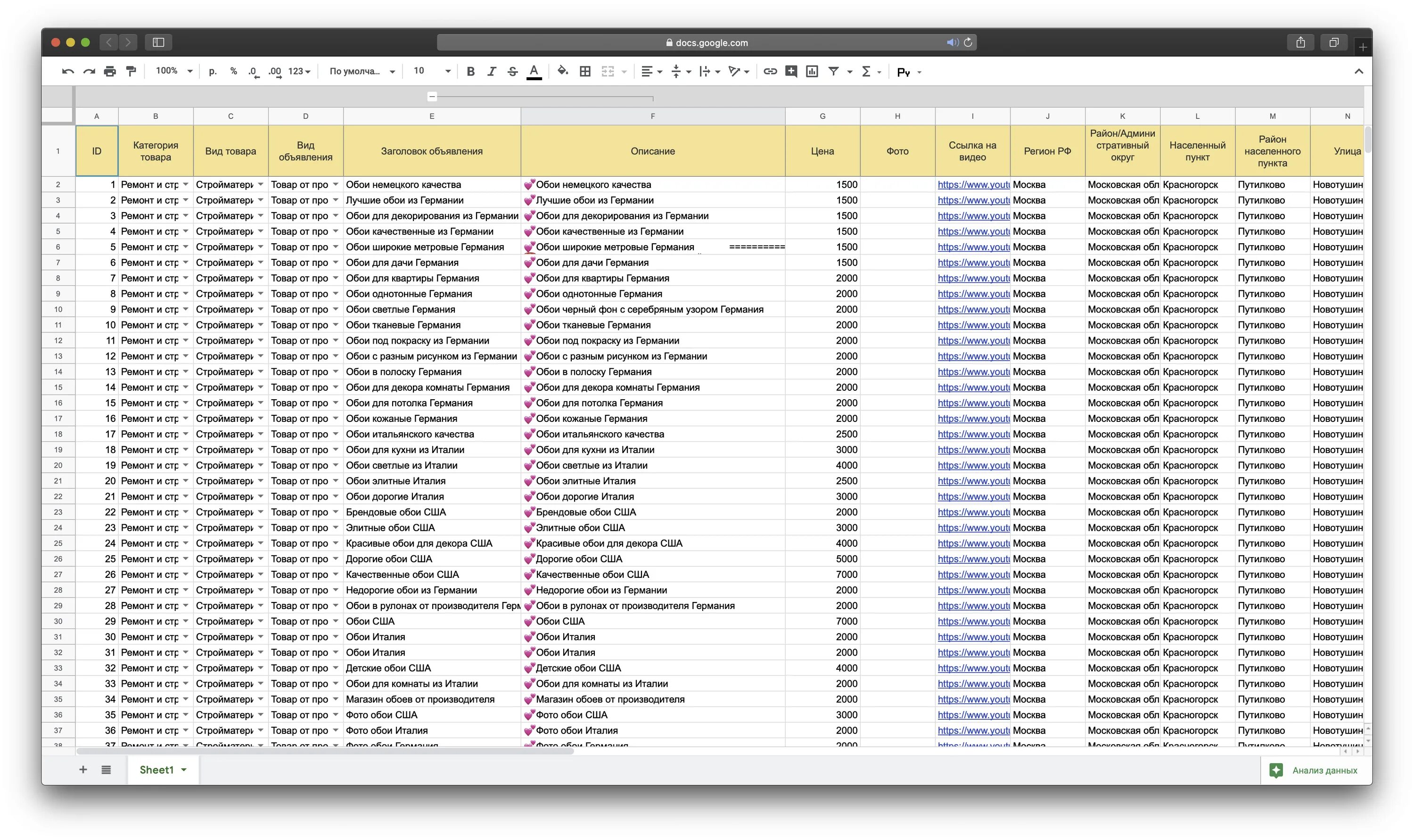This screenshot has height=840, width=1414.
Task: Click the redo icon
Action: 89,71
